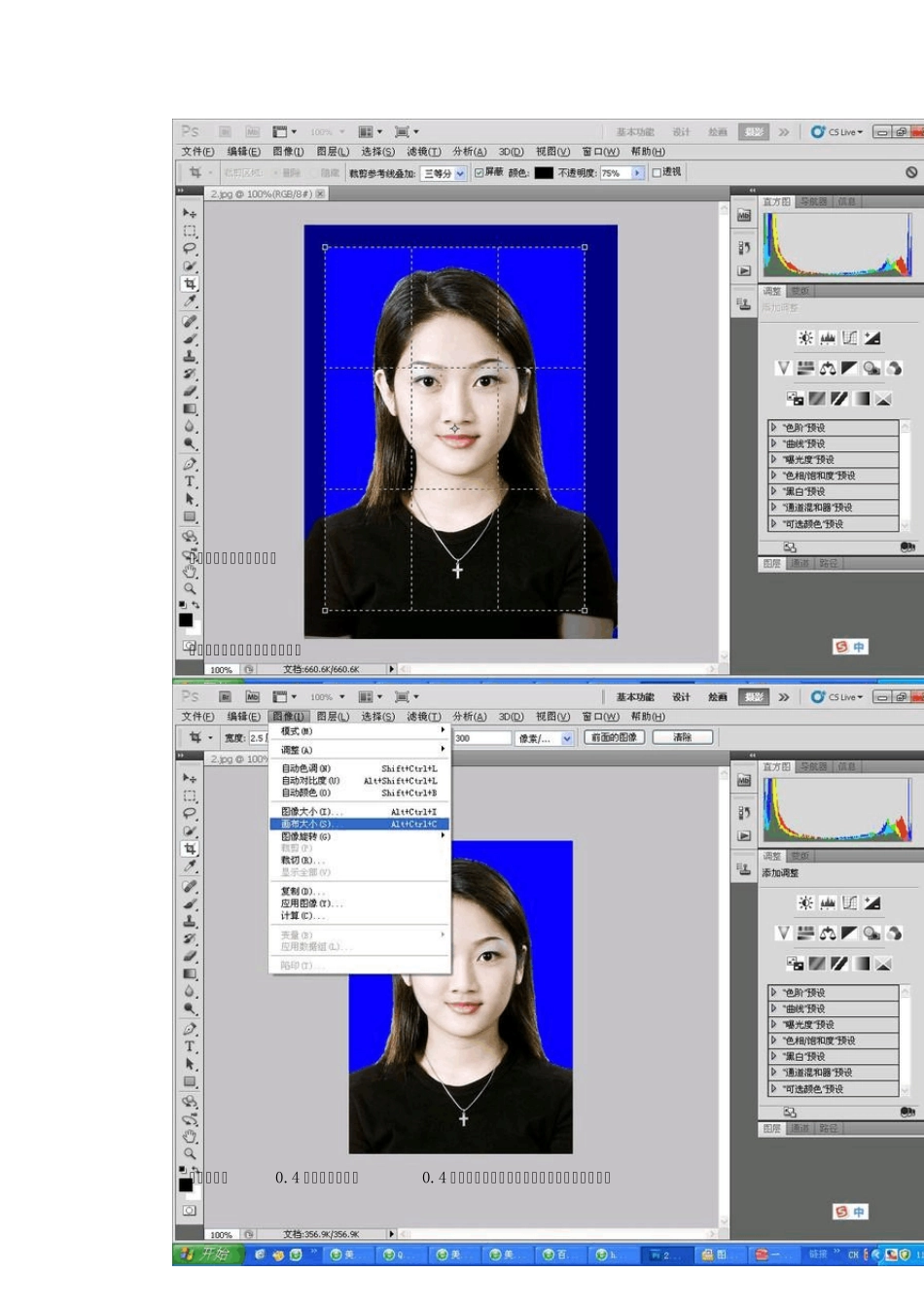Choose 图像大小(I) from the Image menu

click(358, 811)
